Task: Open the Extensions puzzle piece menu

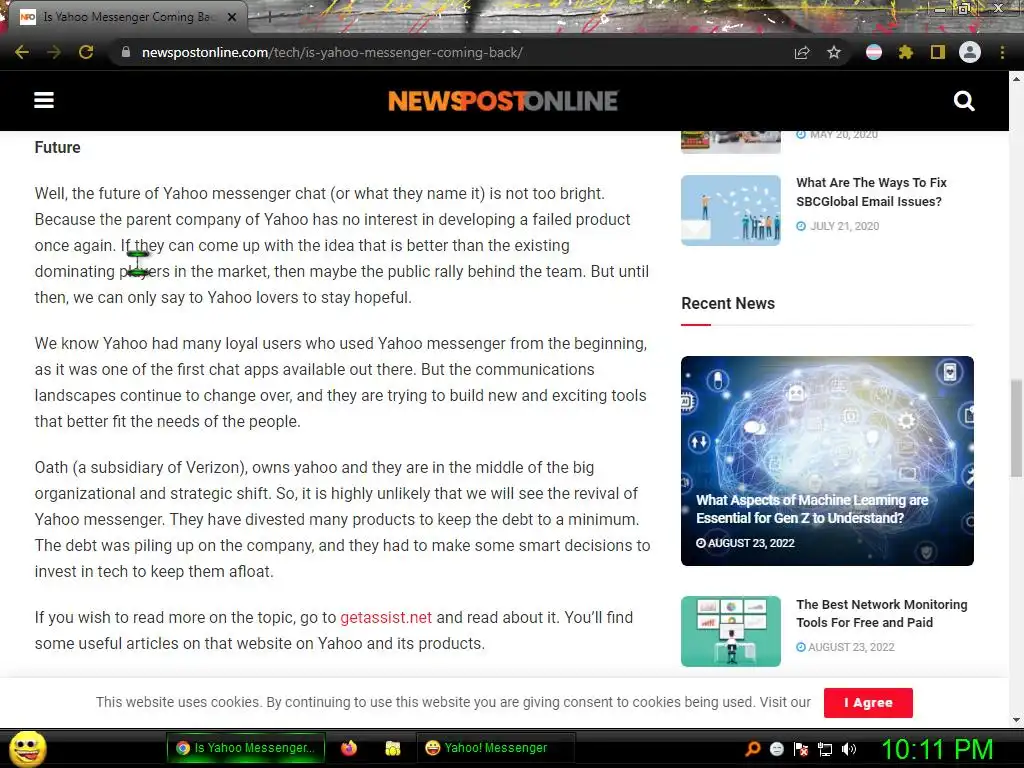Action: 906,52
